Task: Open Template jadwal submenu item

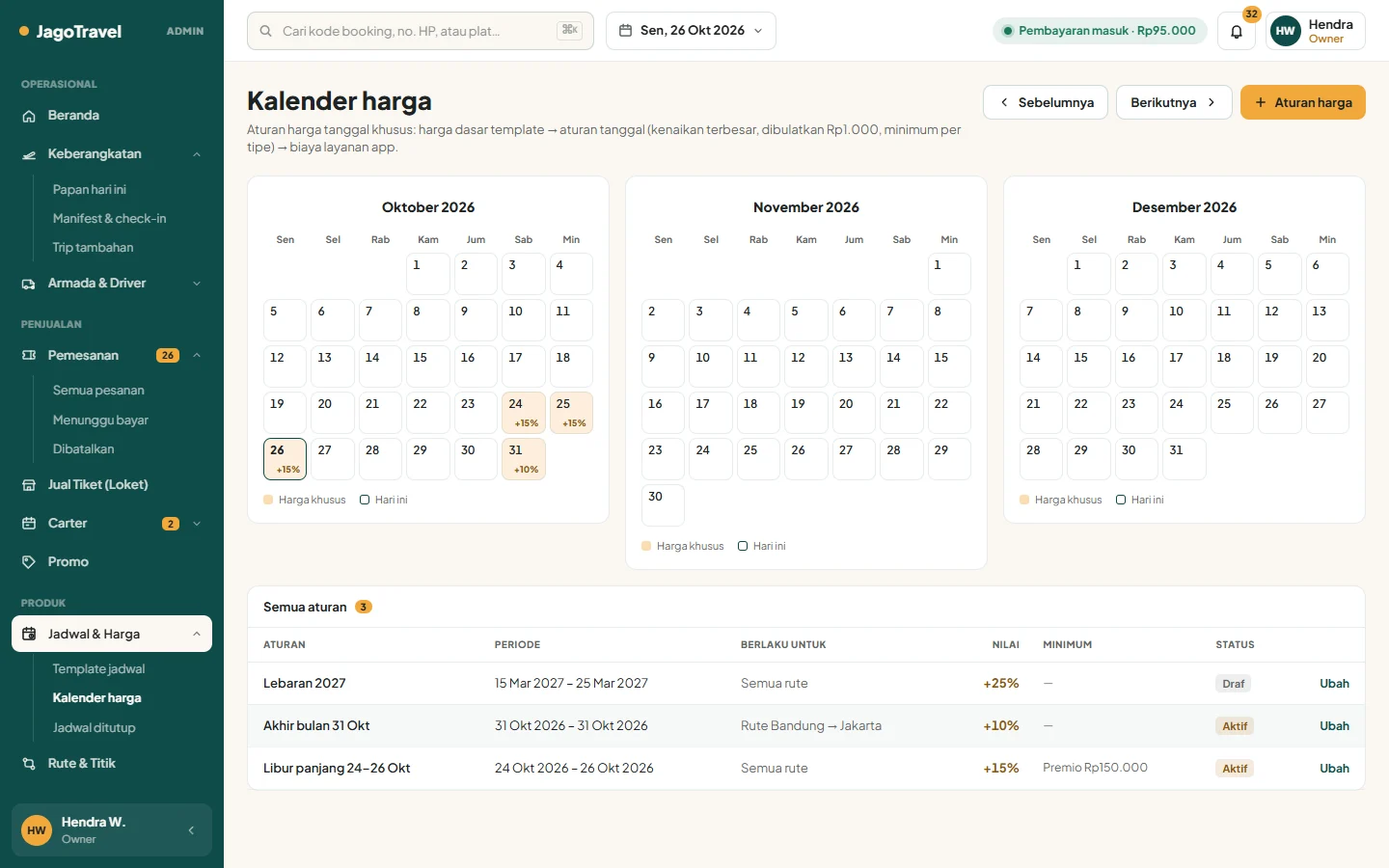Action: pyautogui.click(x=98, y=669)
